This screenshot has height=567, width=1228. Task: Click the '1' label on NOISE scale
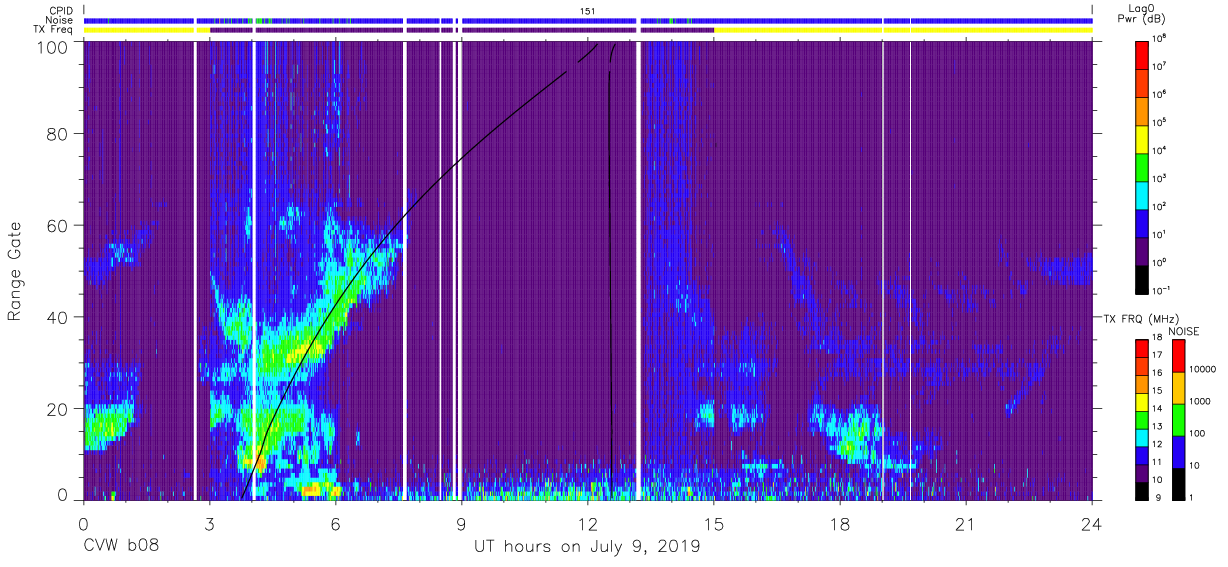[1193, 497]
